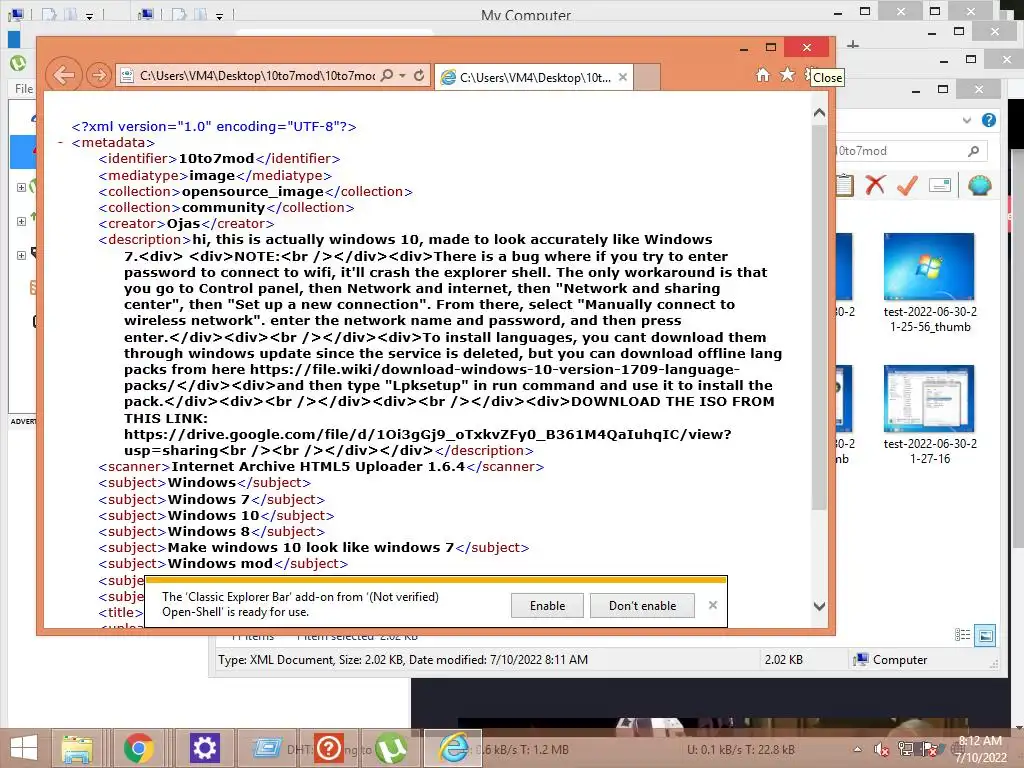This screenshot has width=1024, height=768.
Task: Click the Action Center flag icon
Action: tap(929, 750)
